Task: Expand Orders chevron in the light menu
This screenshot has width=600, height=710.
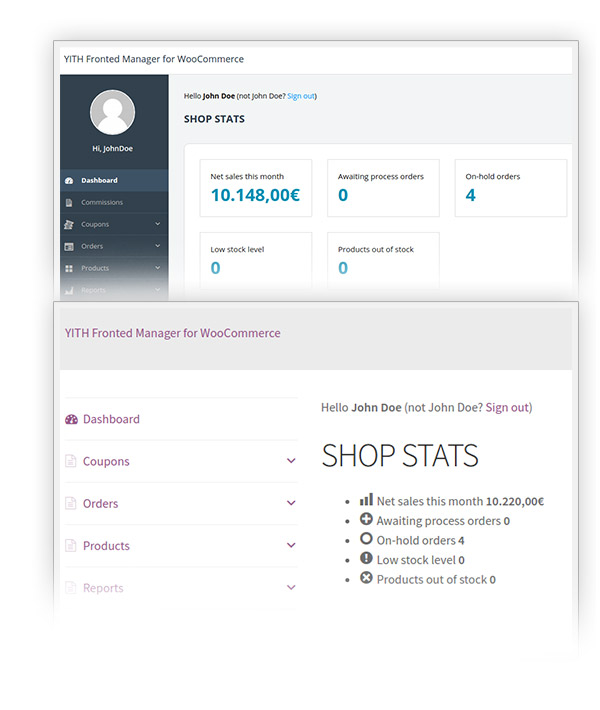Action: 291,504
